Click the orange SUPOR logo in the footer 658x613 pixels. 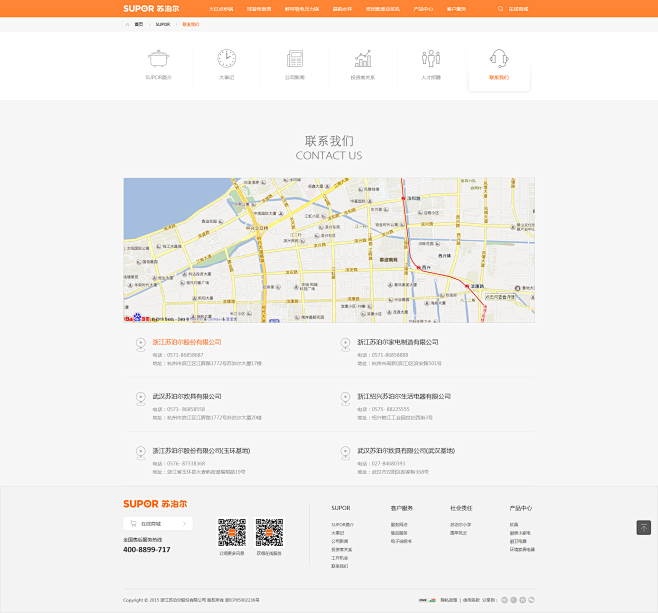[x=155, y=504]
